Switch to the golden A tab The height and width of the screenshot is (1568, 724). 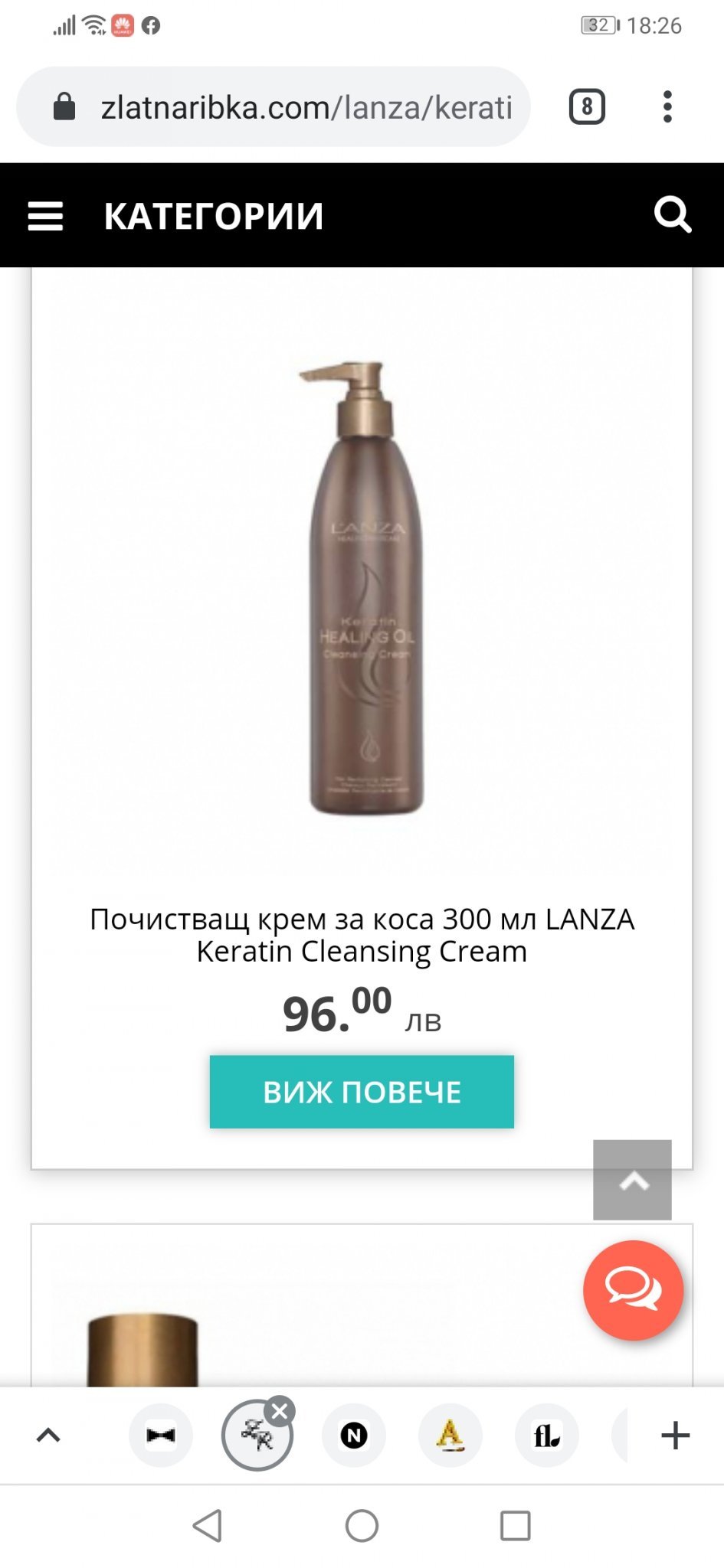tap(450, 1436)
